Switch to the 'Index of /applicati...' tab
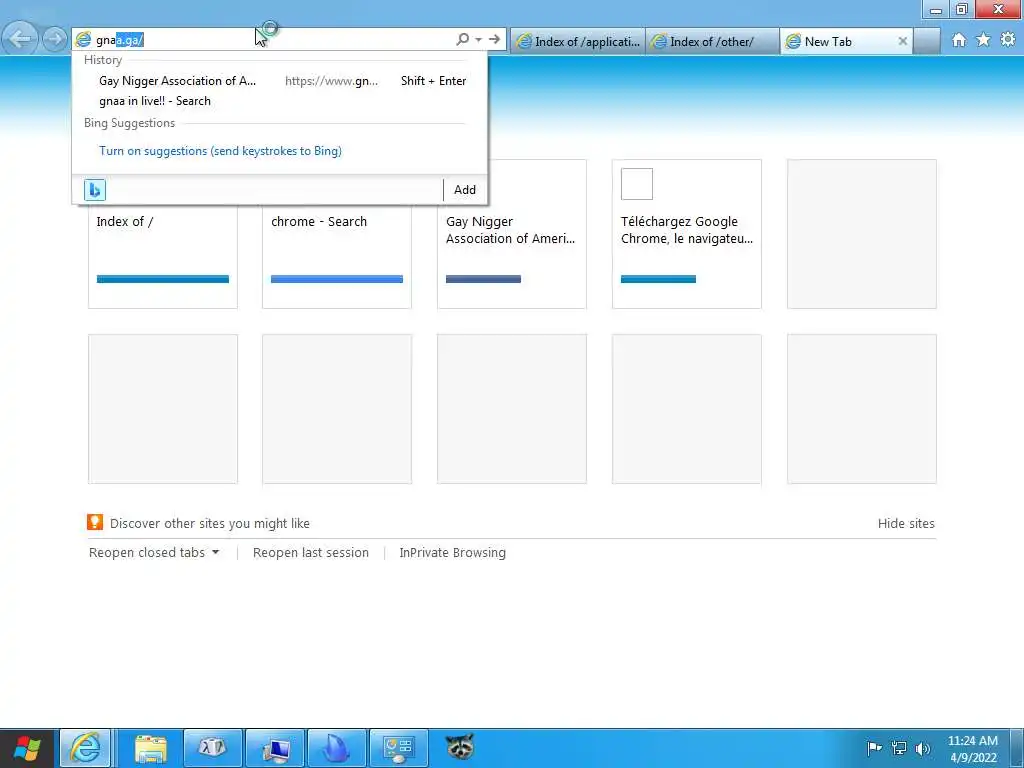Screen dimensions: 1024x768 point(578,42)
